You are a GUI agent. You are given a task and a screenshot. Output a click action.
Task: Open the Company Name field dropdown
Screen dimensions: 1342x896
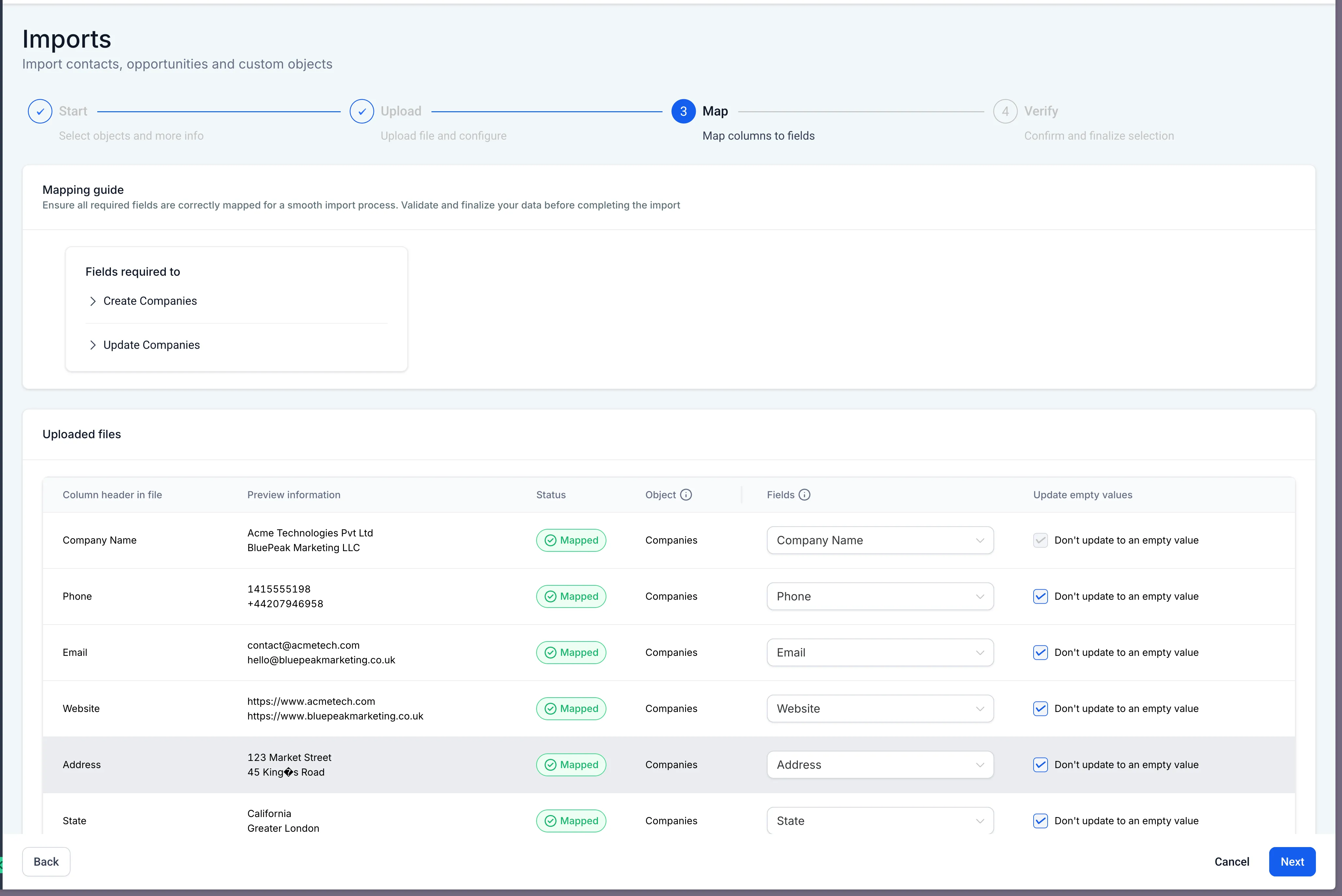coord(880,541)
